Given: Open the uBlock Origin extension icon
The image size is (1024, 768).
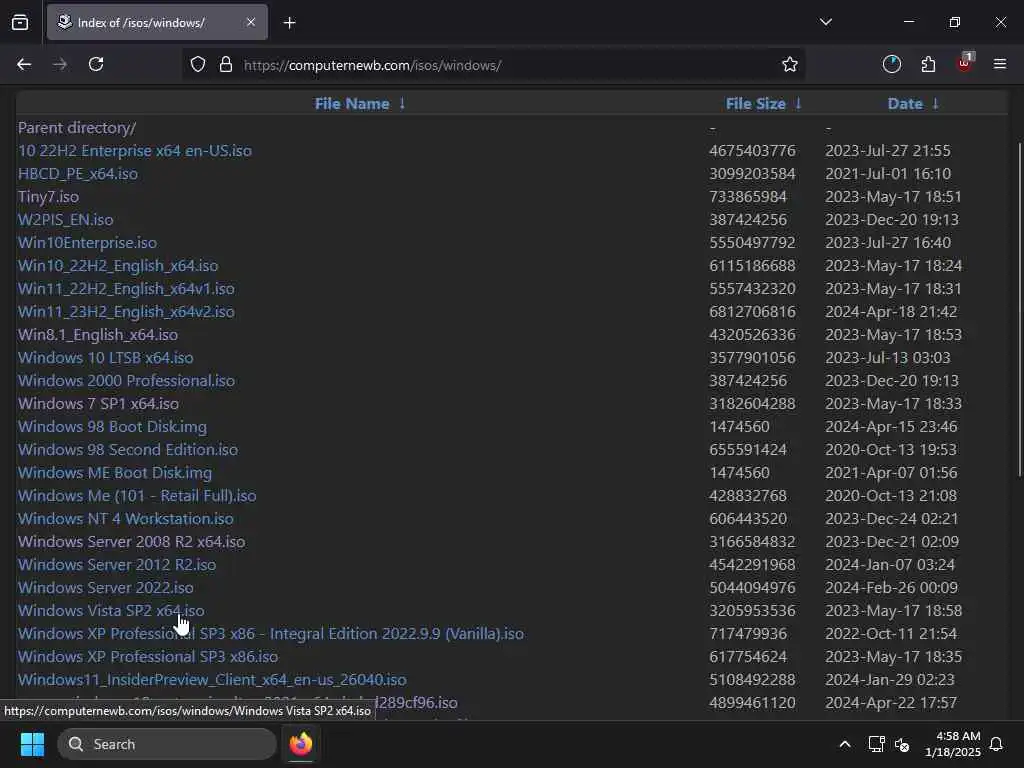Looking at the screenshot, I should [965, 63].
